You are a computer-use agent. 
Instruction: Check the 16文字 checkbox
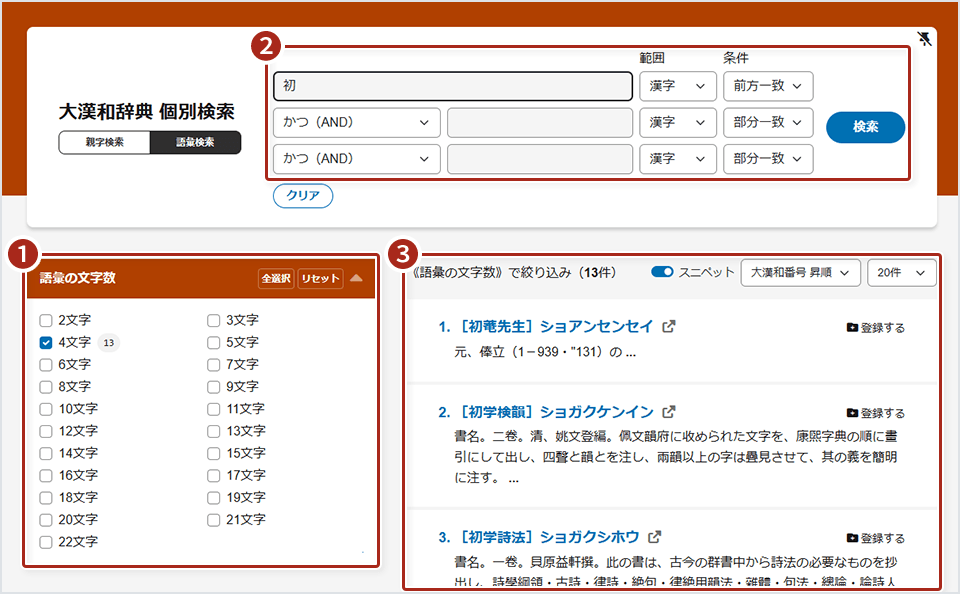click(x=46, y=475)
